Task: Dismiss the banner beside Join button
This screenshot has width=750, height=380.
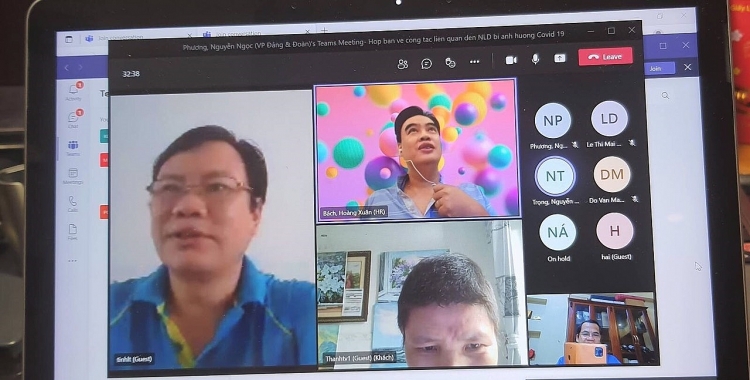Action: tap(687, 67)
